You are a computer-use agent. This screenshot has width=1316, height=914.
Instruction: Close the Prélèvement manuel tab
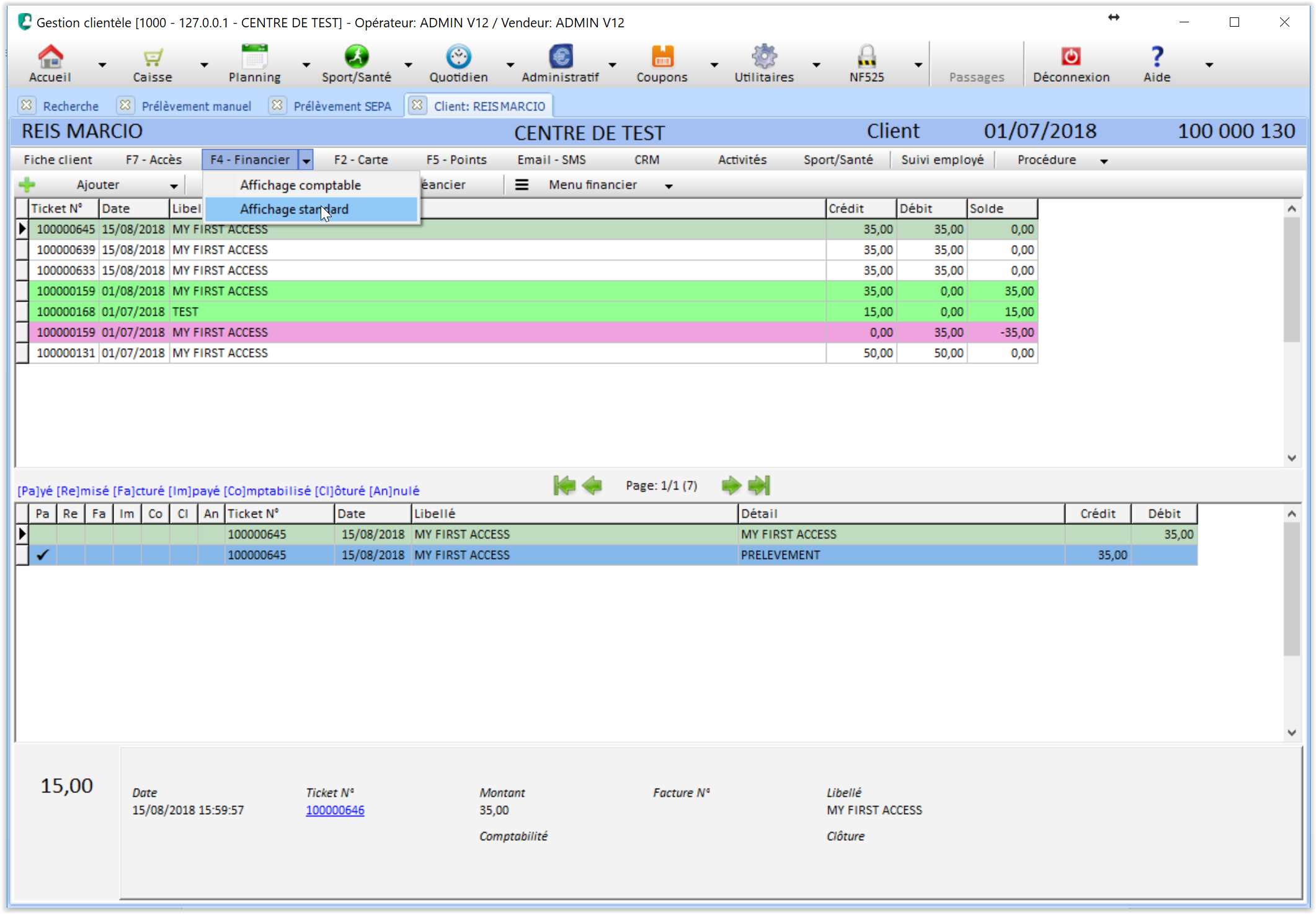(x=125, y=105)
